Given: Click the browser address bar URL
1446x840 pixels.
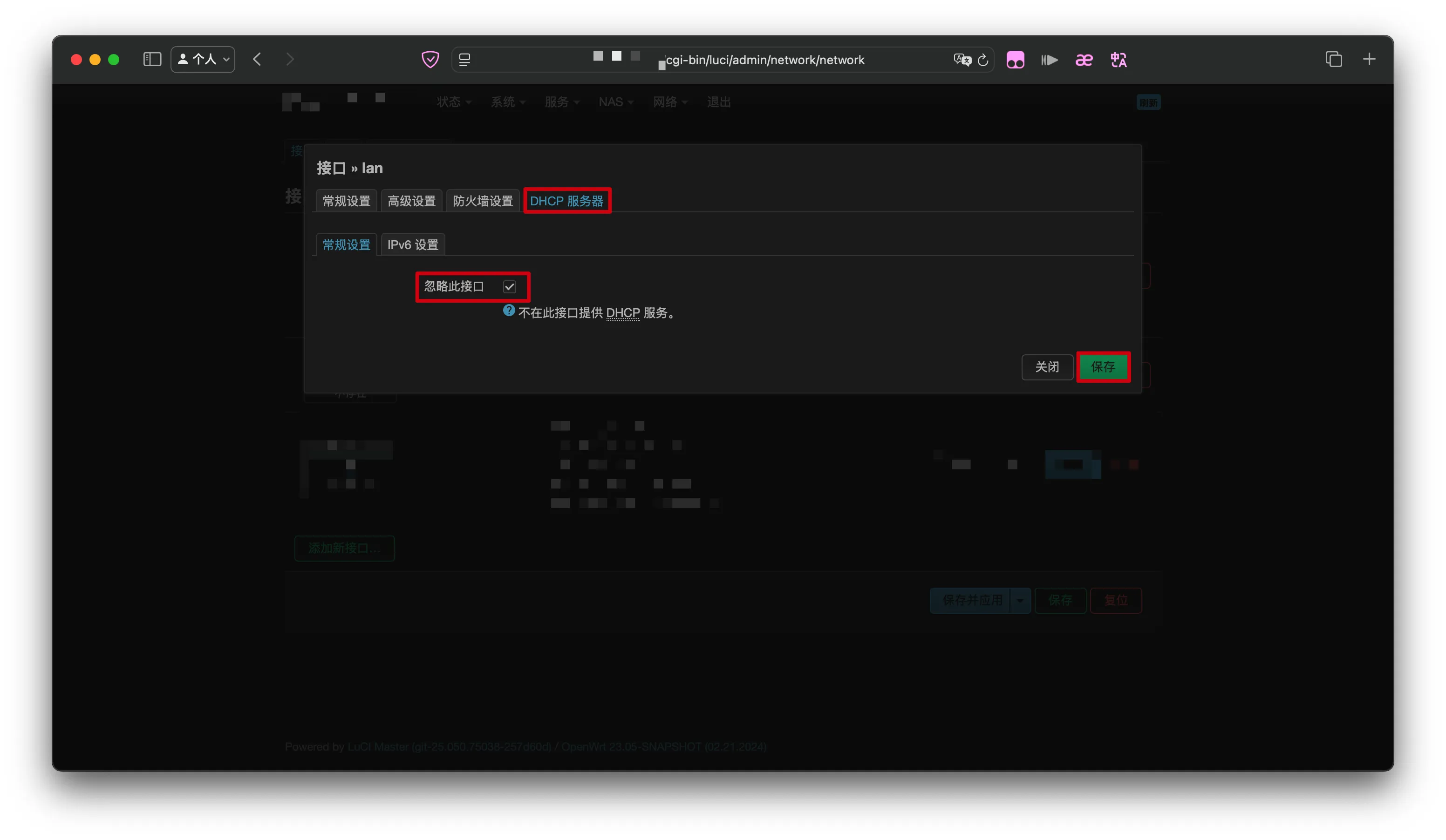Looking at the screenshot, I should [x=764, y=60].
